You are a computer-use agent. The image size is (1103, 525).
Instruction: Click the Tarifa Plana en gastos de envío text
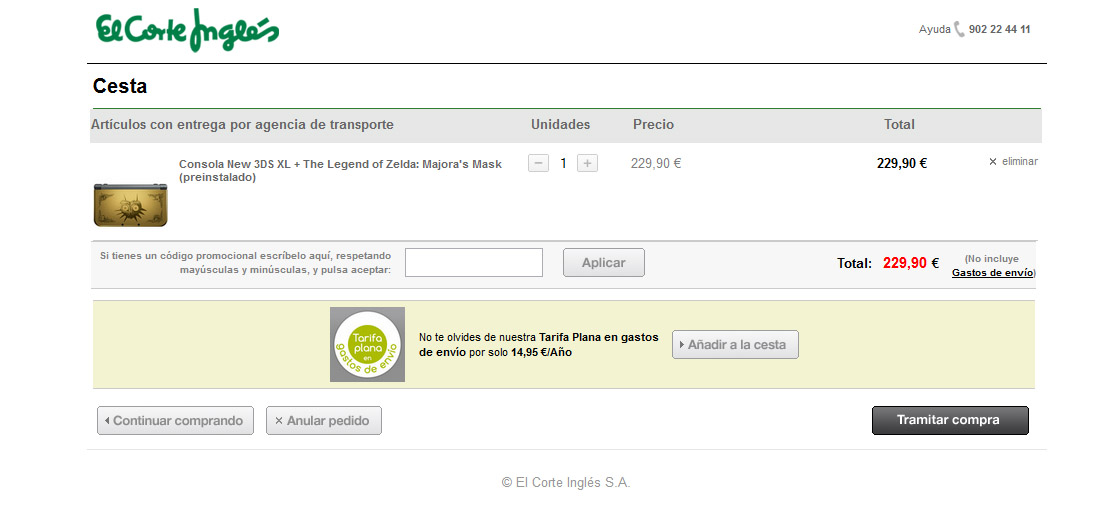pyautogui.click(x=539, y=345)
